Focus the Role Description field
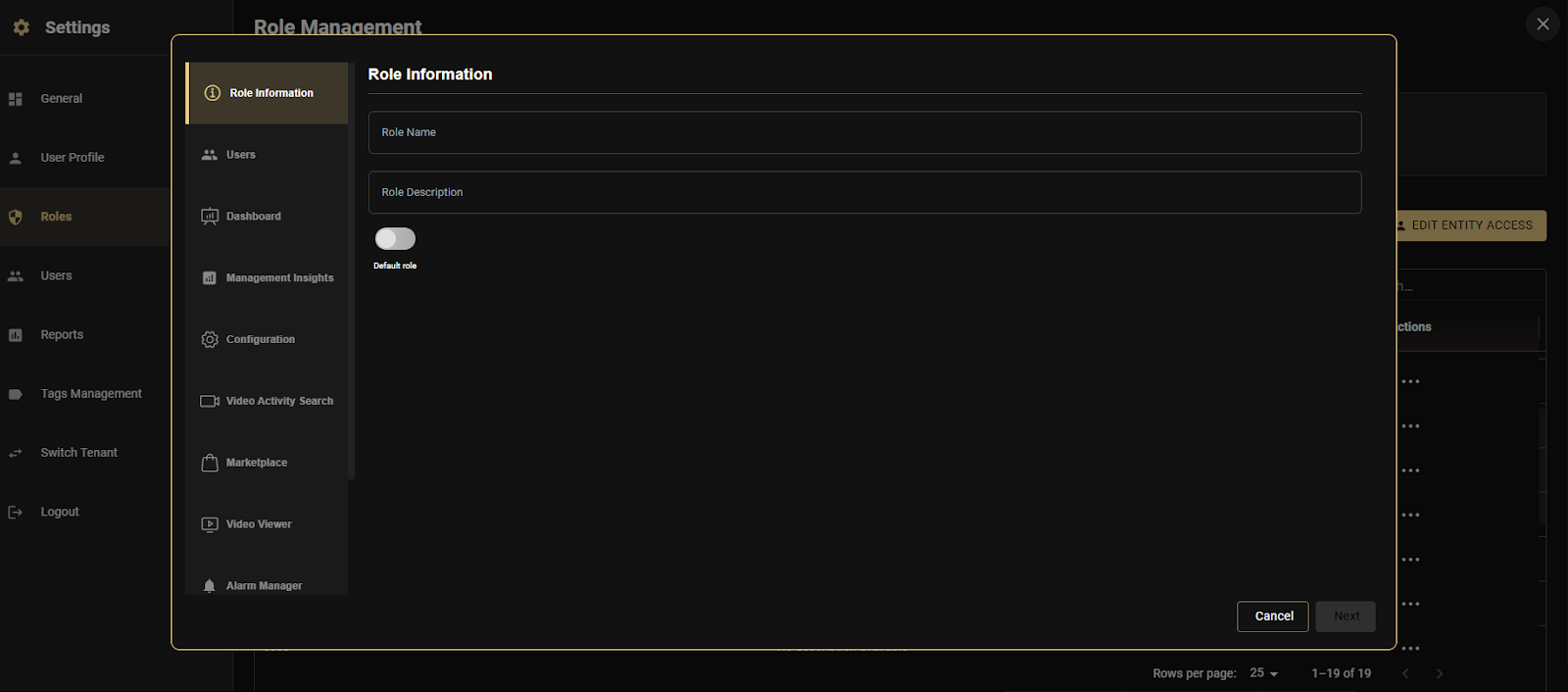This screenshot has width=1568, height=692. [x=864, y=193]
